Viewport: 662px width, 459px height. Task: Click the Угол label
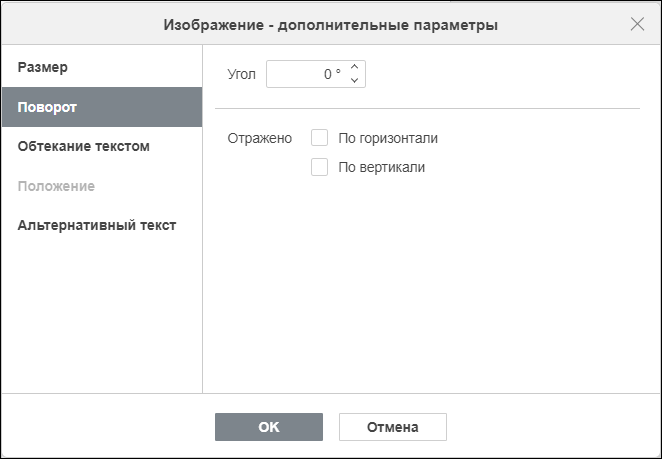click(241, 74)
